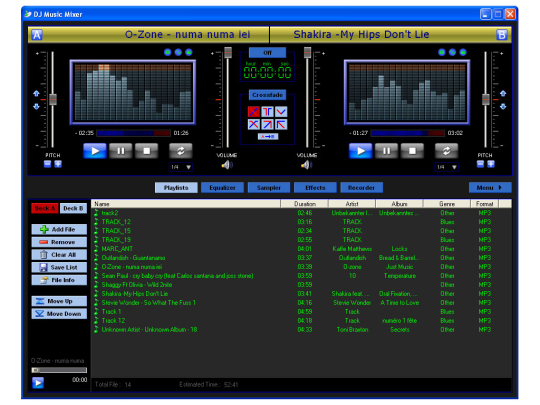Click Deck B pitch up arrow
Screen dimensions: 540x405
tap(503, 94)
